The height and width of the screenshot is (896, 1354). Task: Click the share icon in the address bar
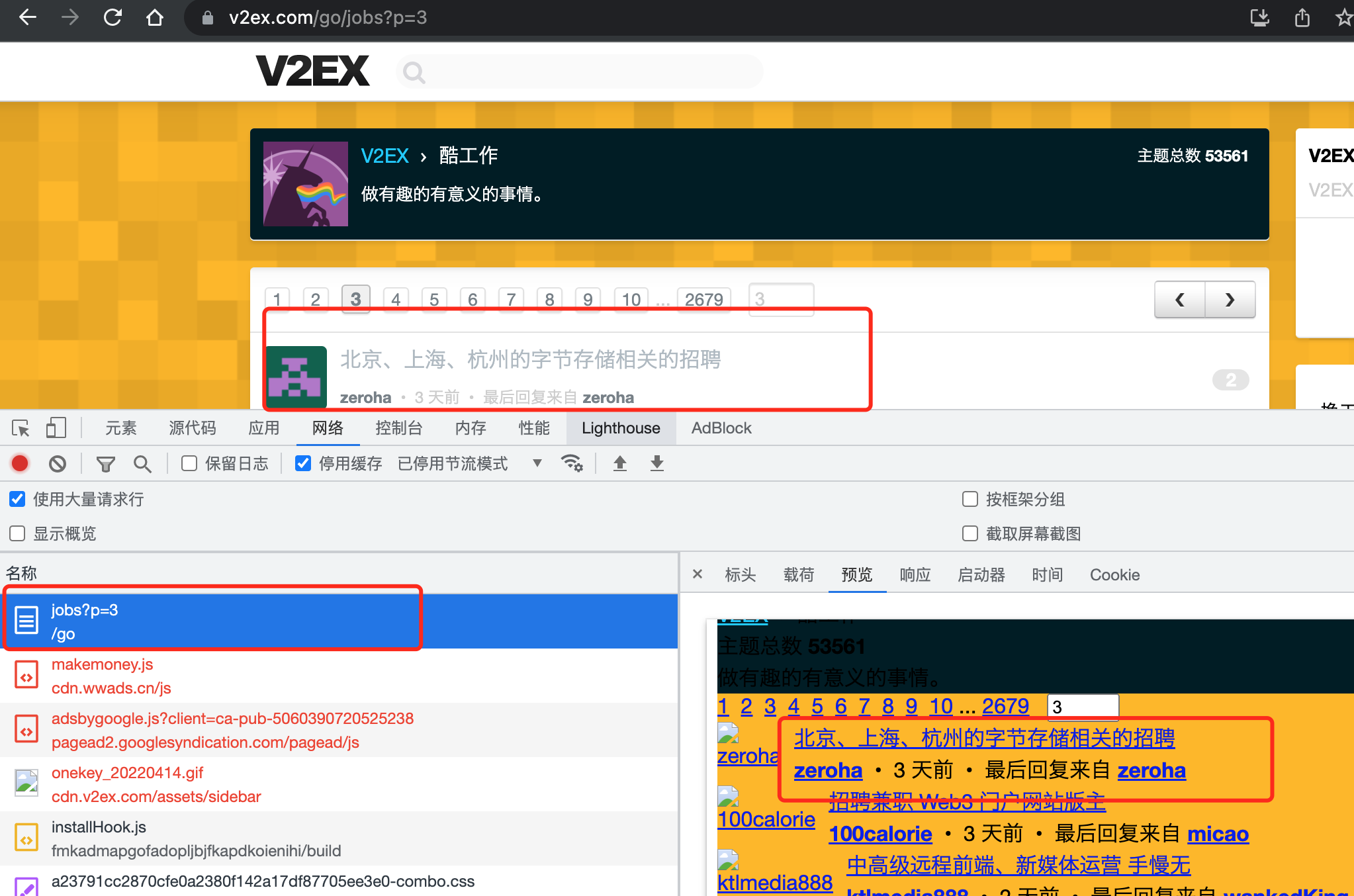(x=1302, y=17)
